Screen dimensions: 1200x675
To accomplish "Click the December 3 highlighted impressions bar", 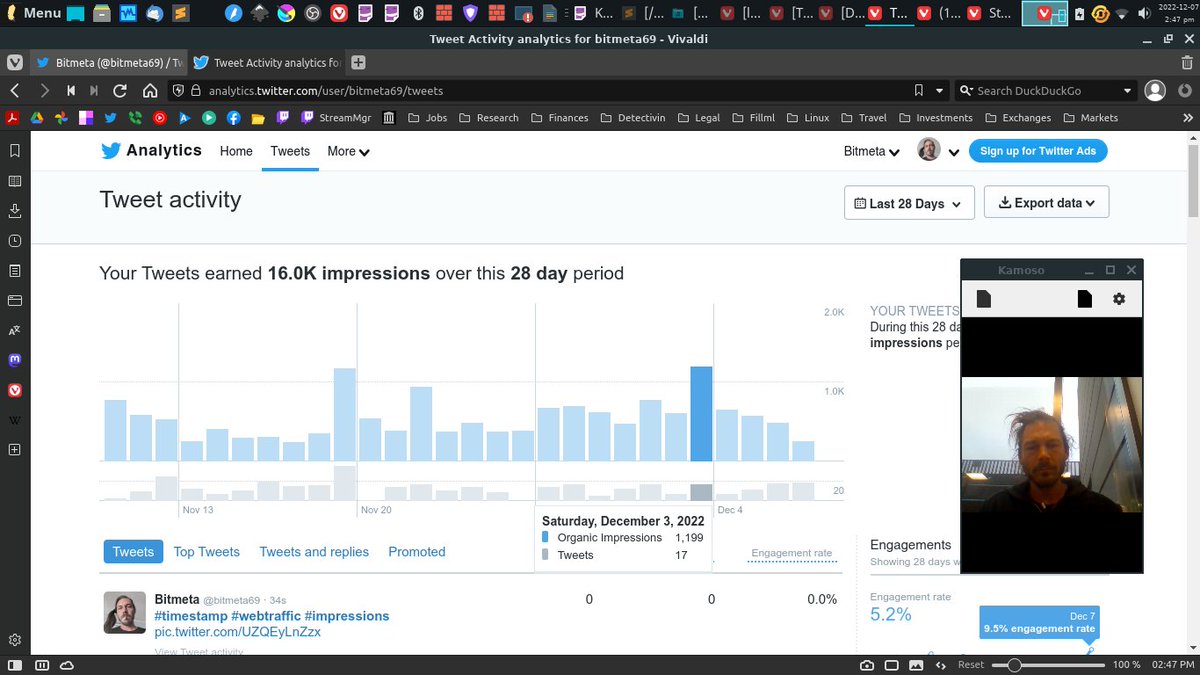I will click(701, 414).
